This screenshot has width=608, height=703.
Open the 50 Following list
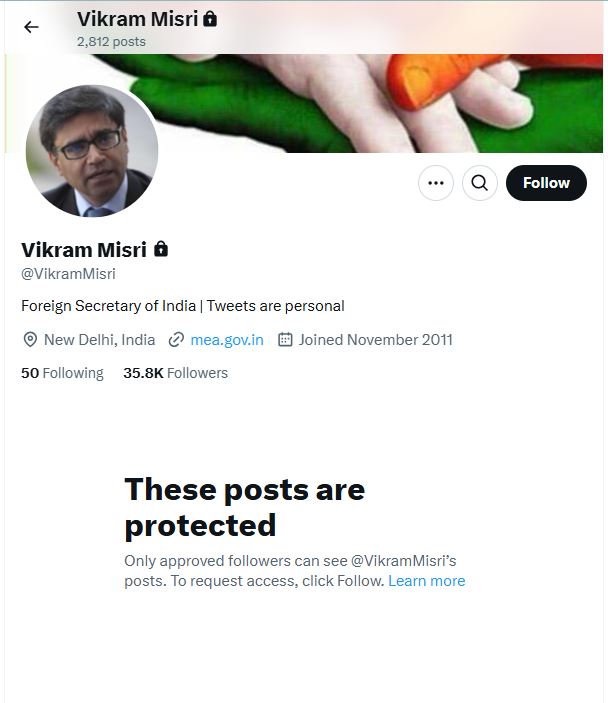[x=62, y=373]
